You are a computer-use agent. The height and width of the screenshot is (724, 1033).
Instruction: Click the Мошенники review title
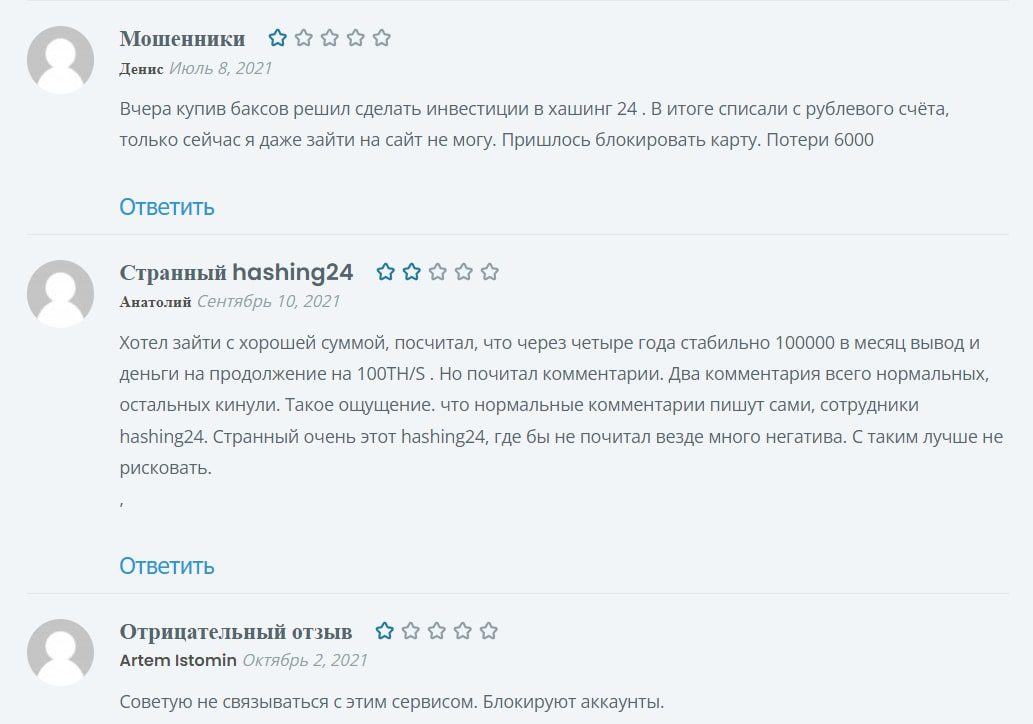click(182, 39)
